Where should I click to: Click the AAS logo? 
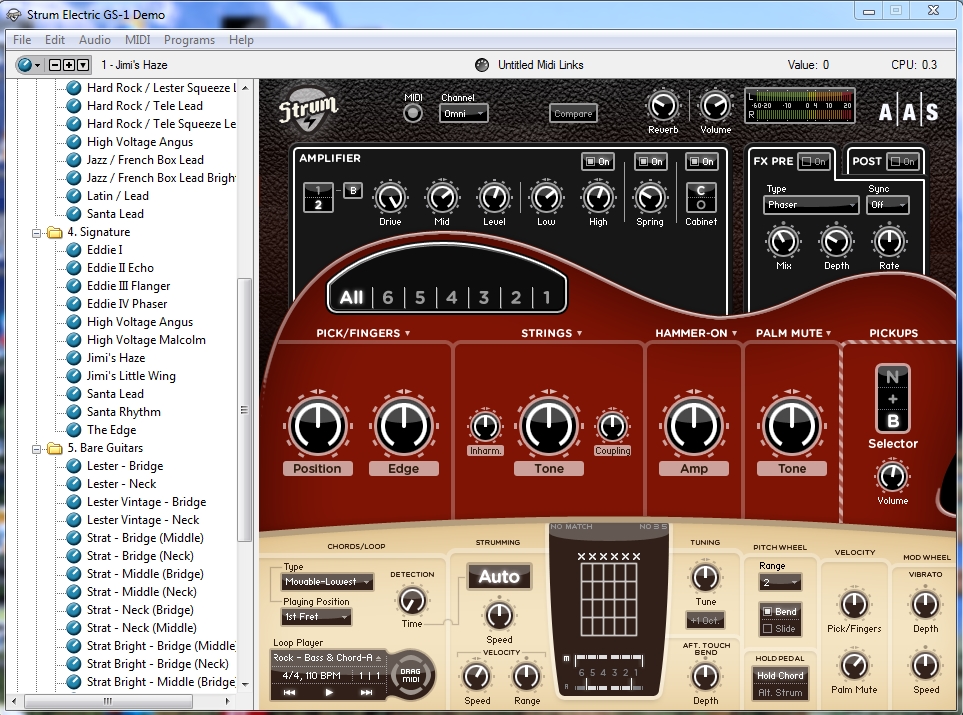tap(908, 112)
